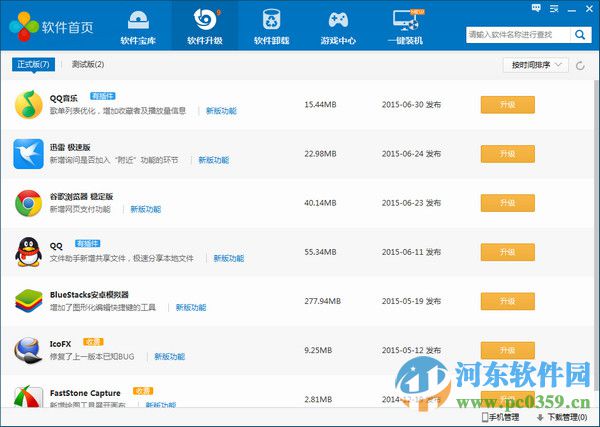Click the 277.94MB size value
Image resolution: width=600 pixels, height=427 pixels.
pyautogui.click(x=323, y=301)
